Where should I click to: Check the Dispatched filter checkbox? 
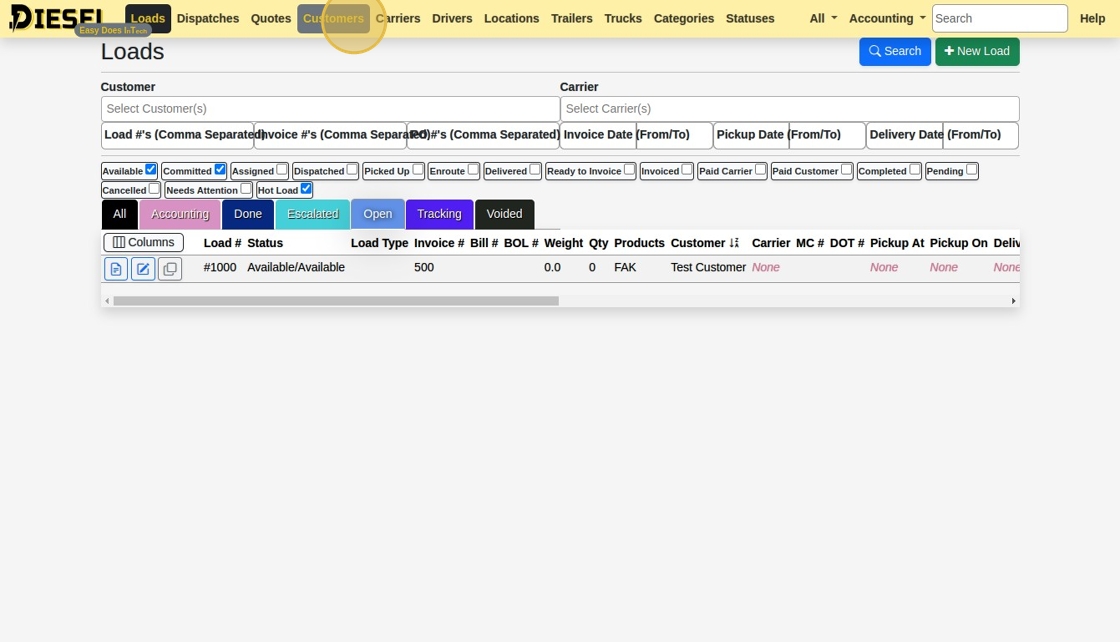(352, 169)
